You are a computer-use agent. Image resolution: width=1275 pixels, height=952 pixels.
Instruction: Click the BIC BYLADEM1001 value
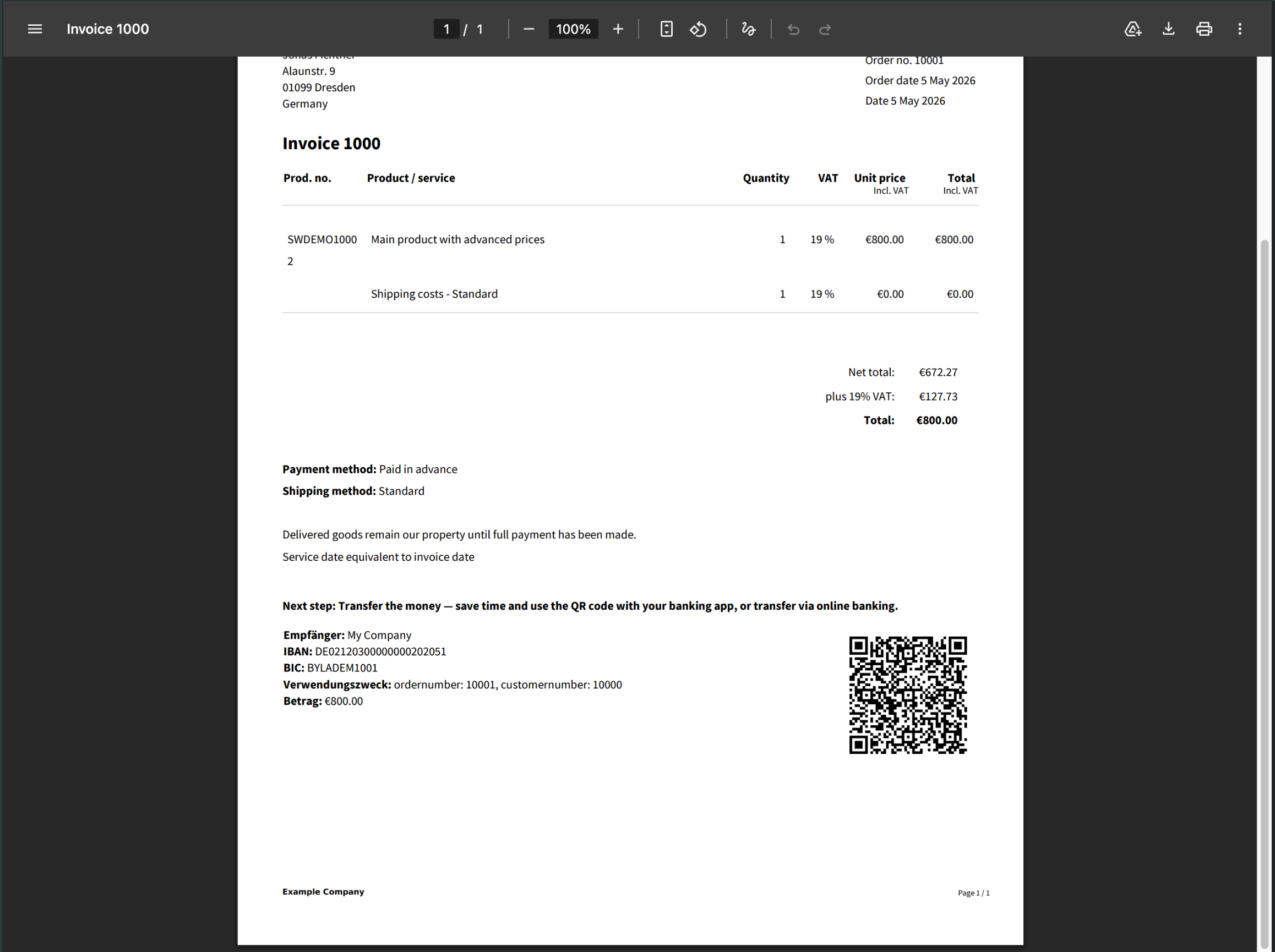coord(342,668)
